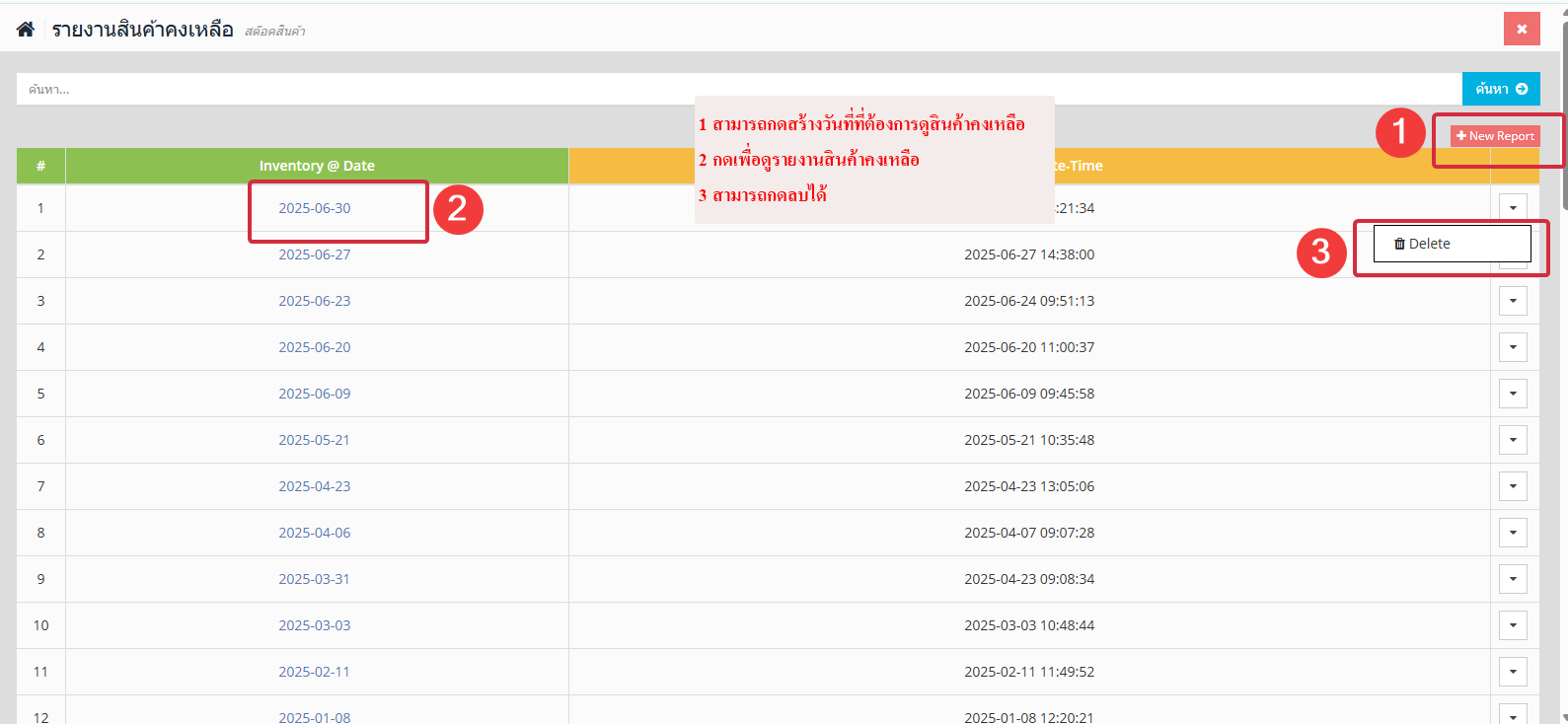Viewport: 1568px width, 724px height.
Task: Expand the action dropdown for row 1
Action: pos(1513,207)
